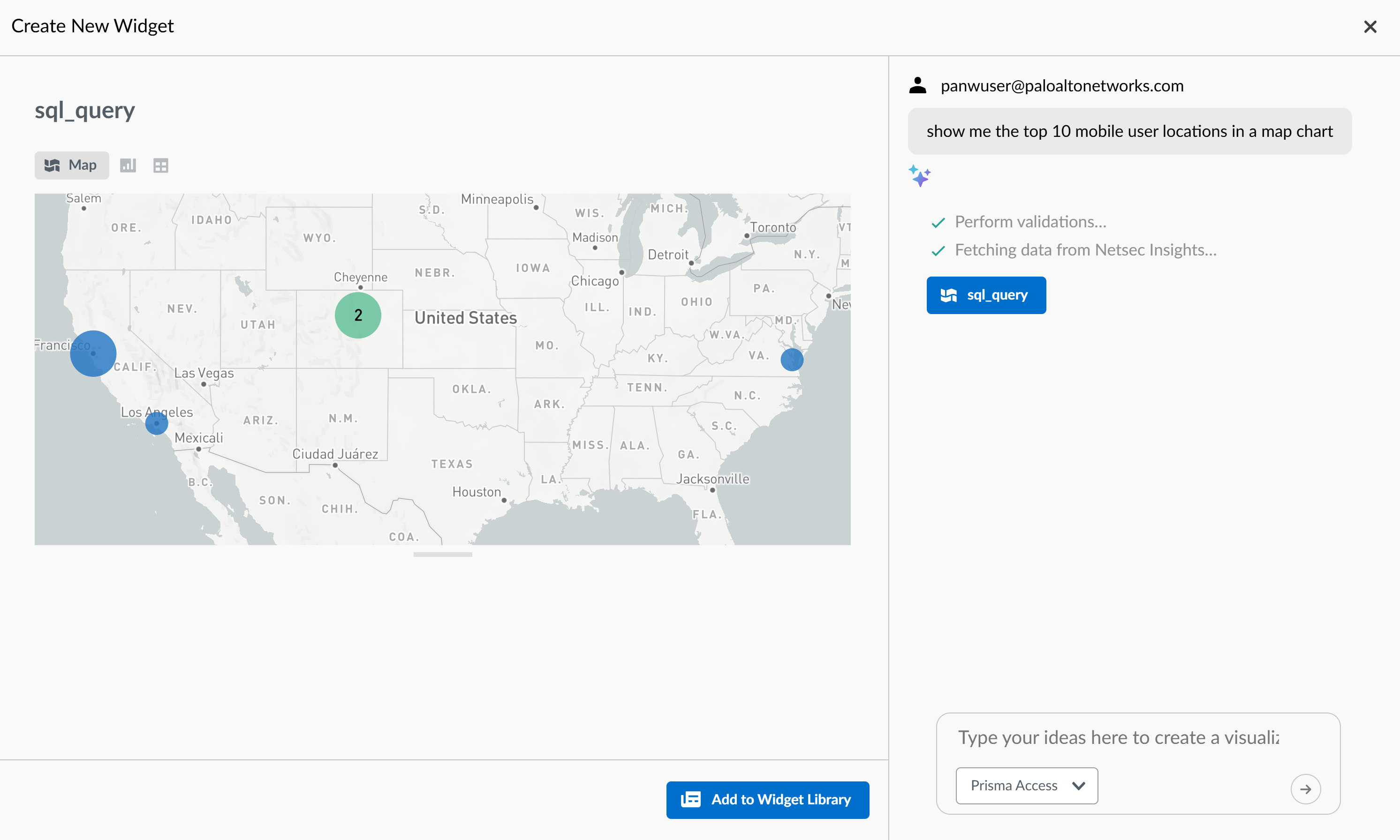Screen dimensions: 1400x840
Task: Open the Prisma Access dropdown
Action: 1026,786
